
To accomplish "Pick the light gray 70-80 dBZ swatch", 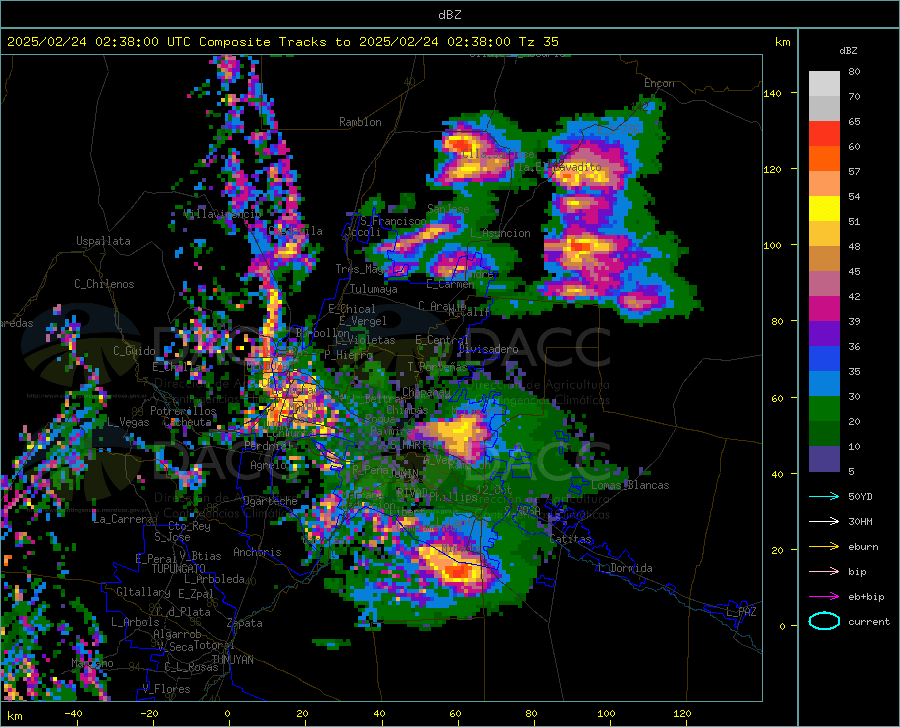I will click(x=824, y=84).
